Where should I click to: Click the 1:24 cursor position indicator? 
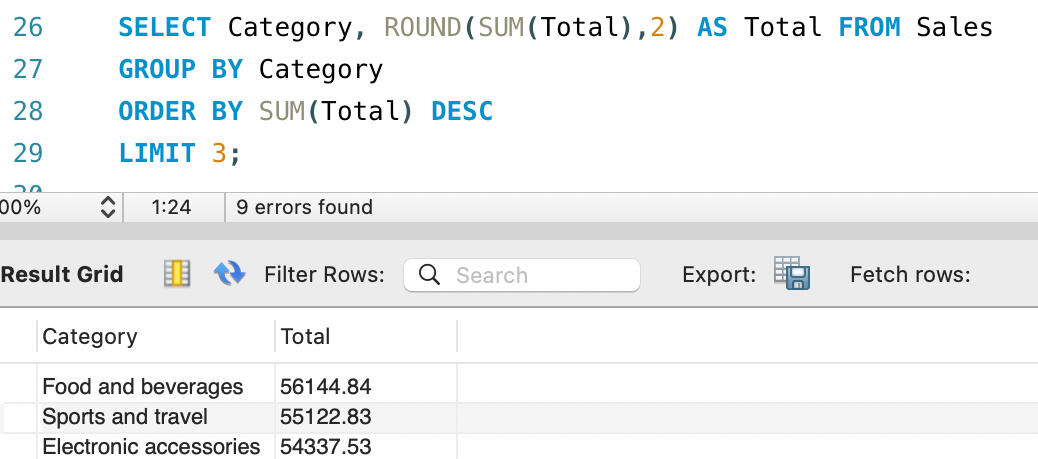tap(171, 208)
